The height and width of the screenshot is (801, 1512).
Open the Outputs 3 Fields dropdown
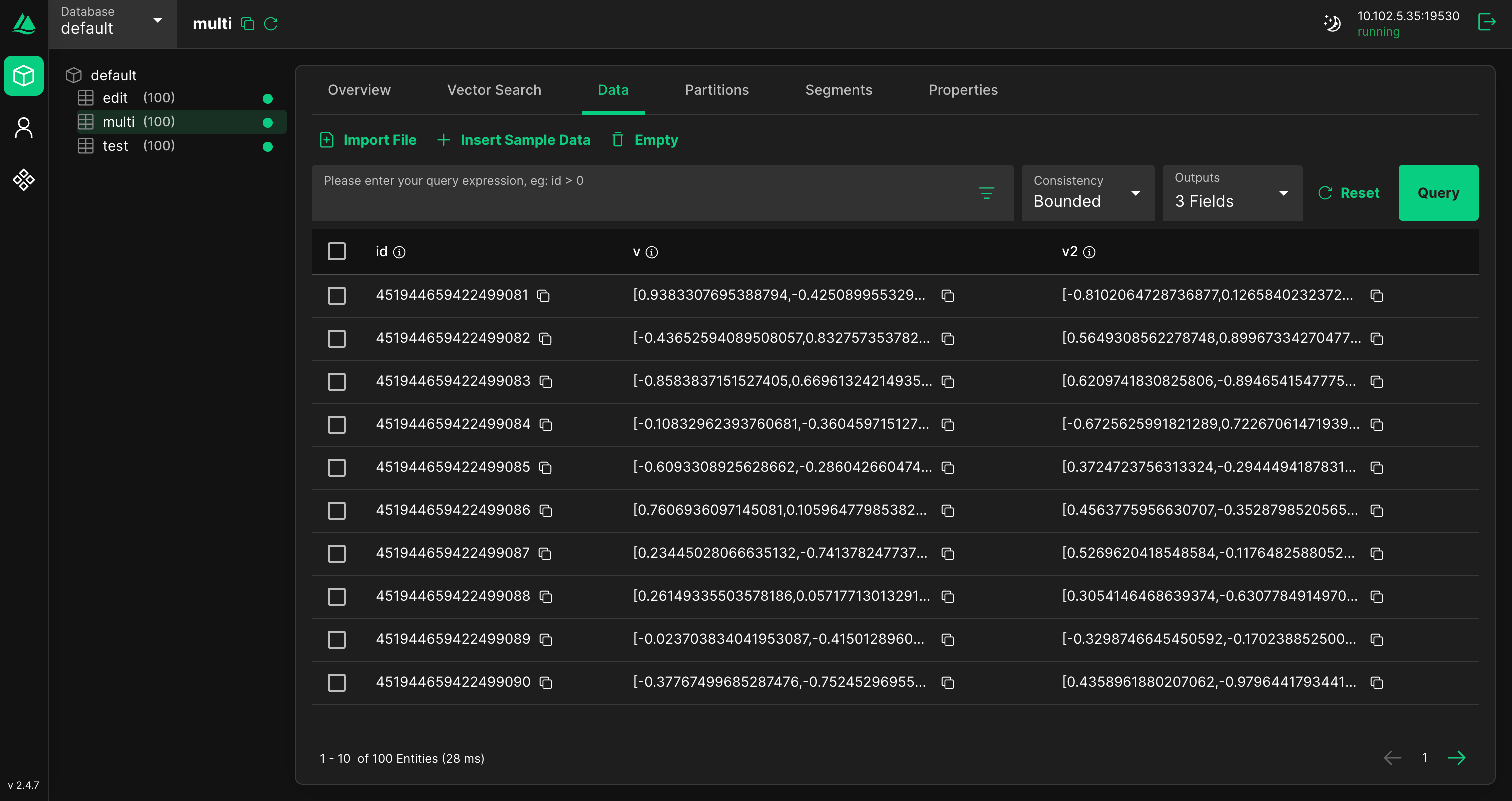1232,193
